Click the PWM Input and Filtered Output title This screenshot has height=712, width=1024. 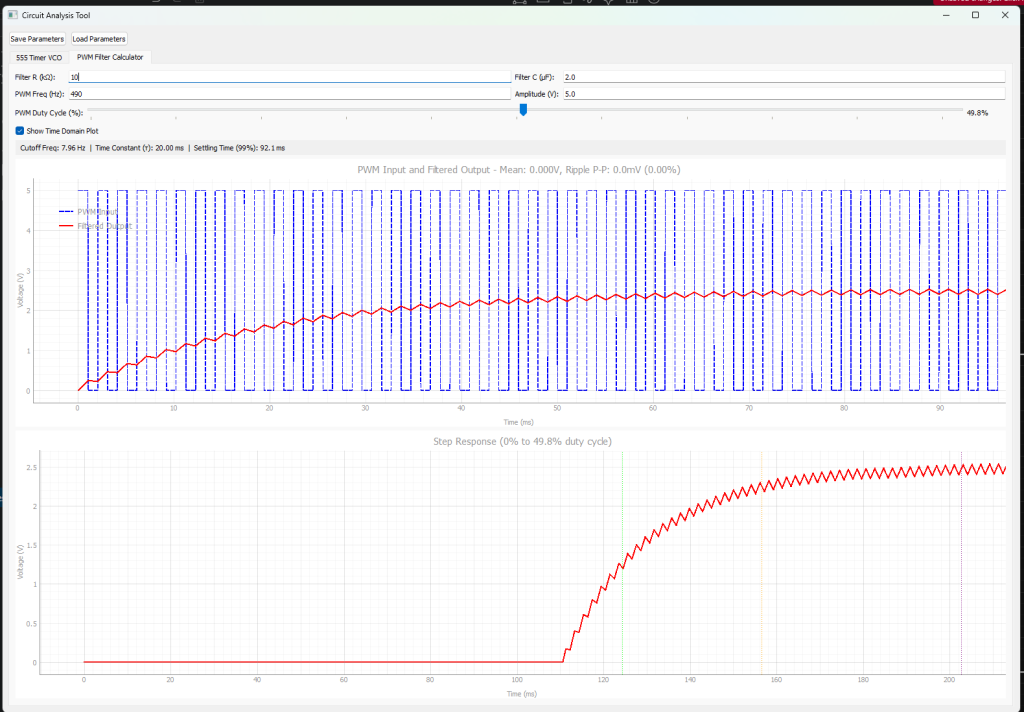[518, 170]
